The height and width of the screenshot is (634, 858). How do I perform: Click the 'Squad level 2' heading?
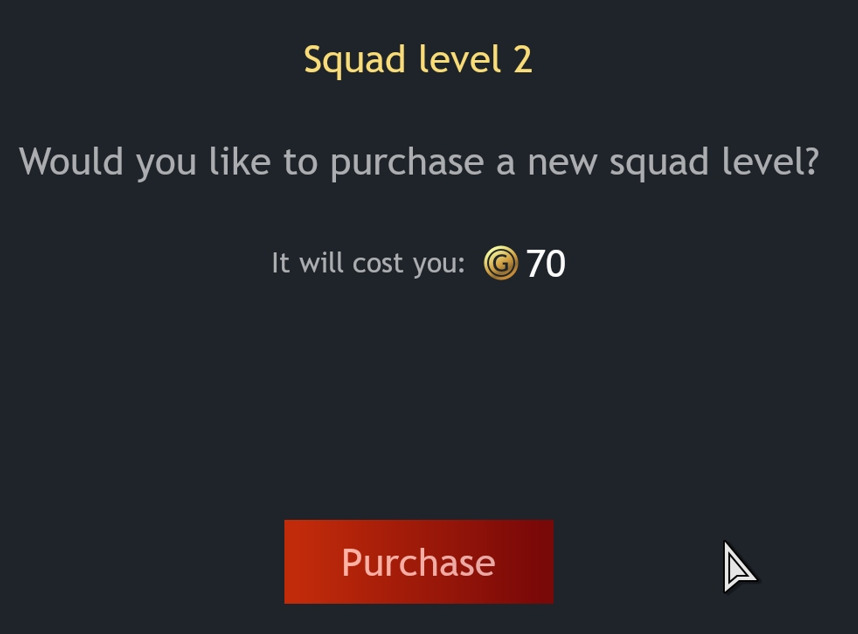point(418,60)
